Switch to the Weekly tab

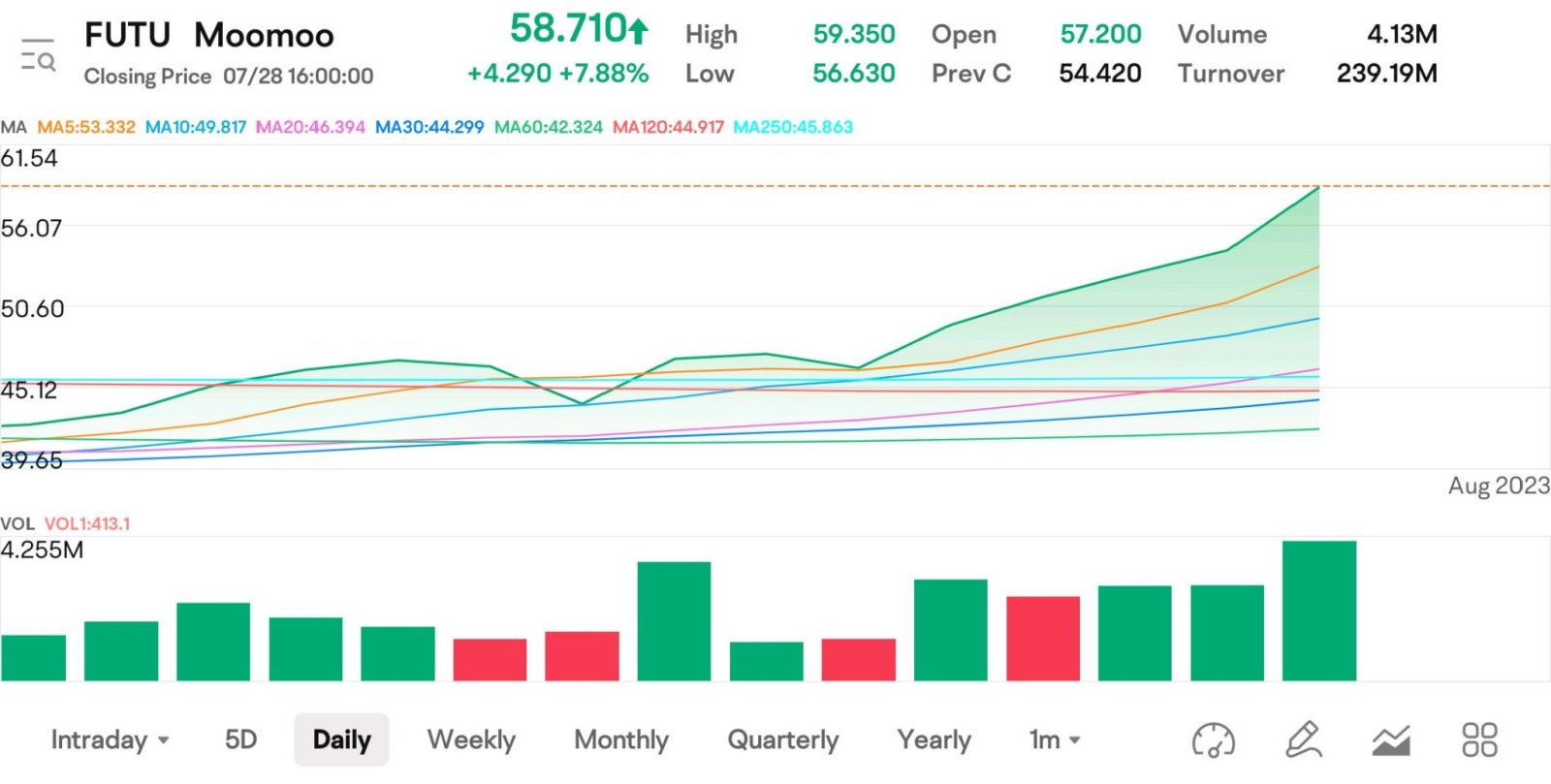(471, 740)
